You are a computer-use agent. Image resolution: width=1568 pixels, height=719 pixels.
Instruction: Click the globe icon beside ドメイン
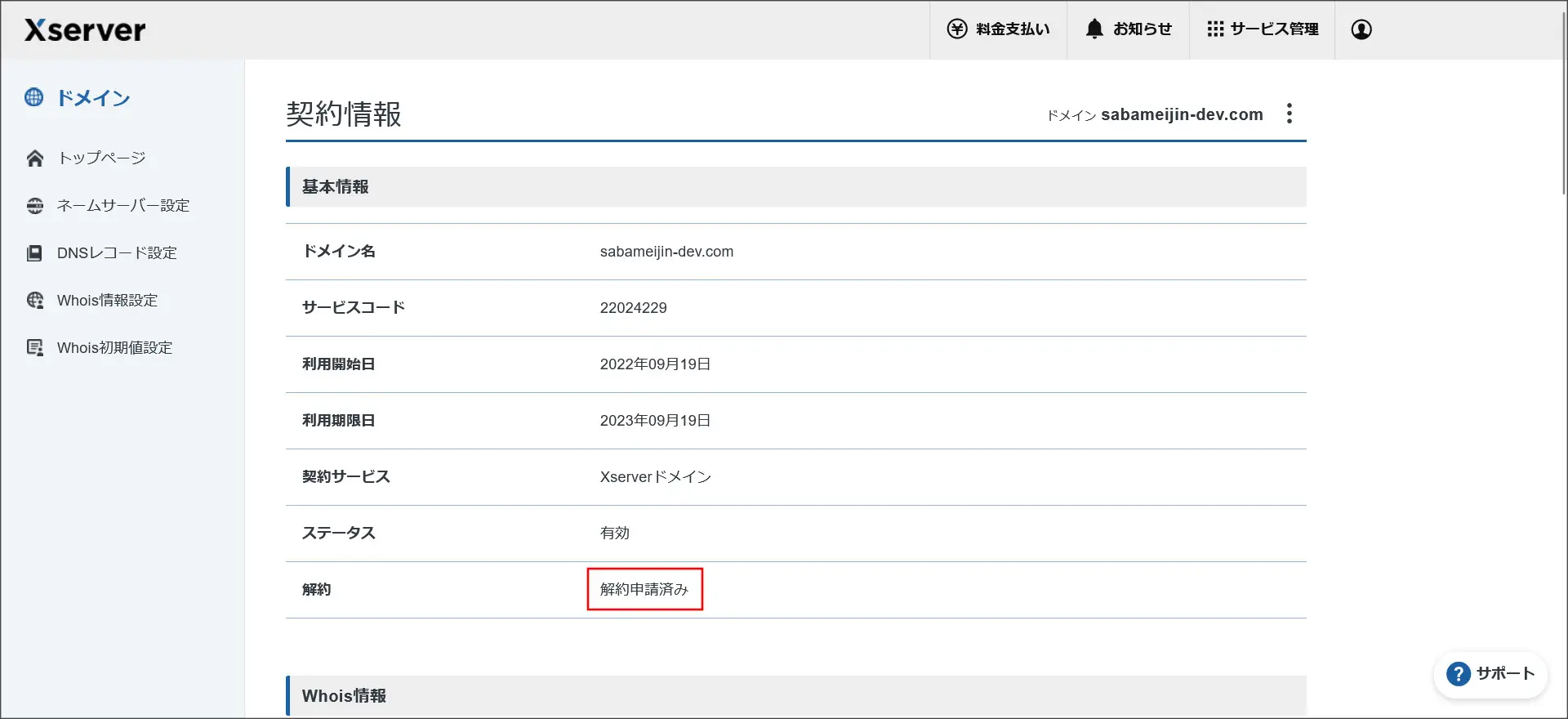pos(34,98)
